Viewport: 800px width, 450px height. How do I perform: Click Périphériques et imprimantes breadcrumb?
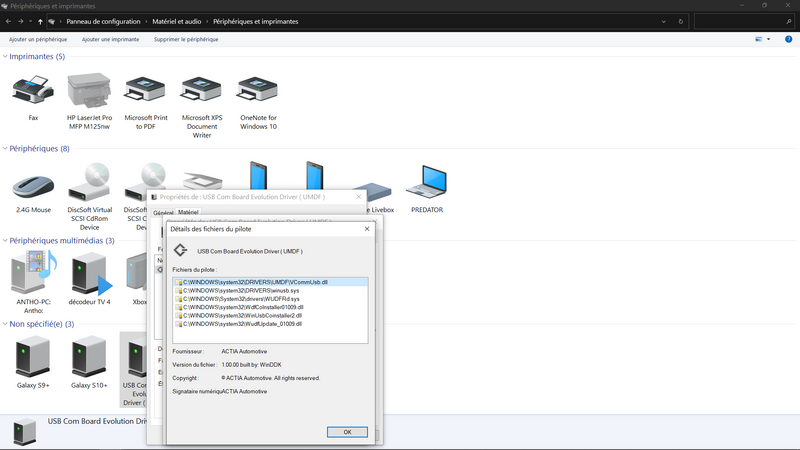256,21
